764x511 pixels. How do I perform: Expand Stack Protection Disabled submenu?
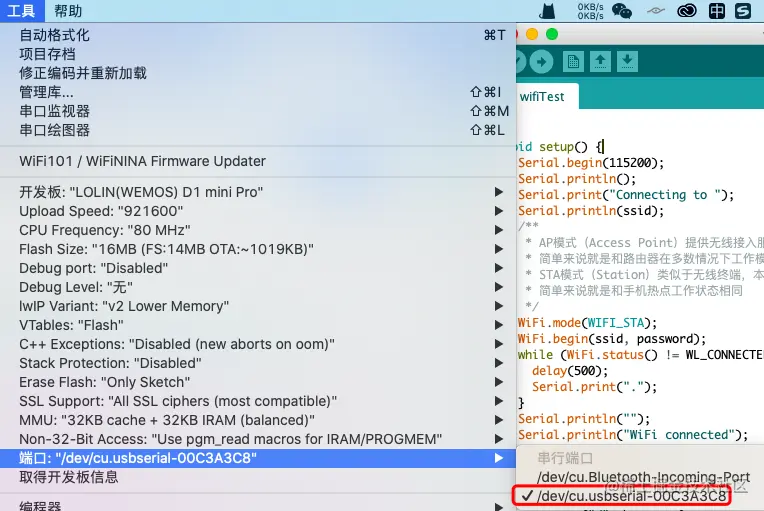pyautogui.click(x=258, y=363)
